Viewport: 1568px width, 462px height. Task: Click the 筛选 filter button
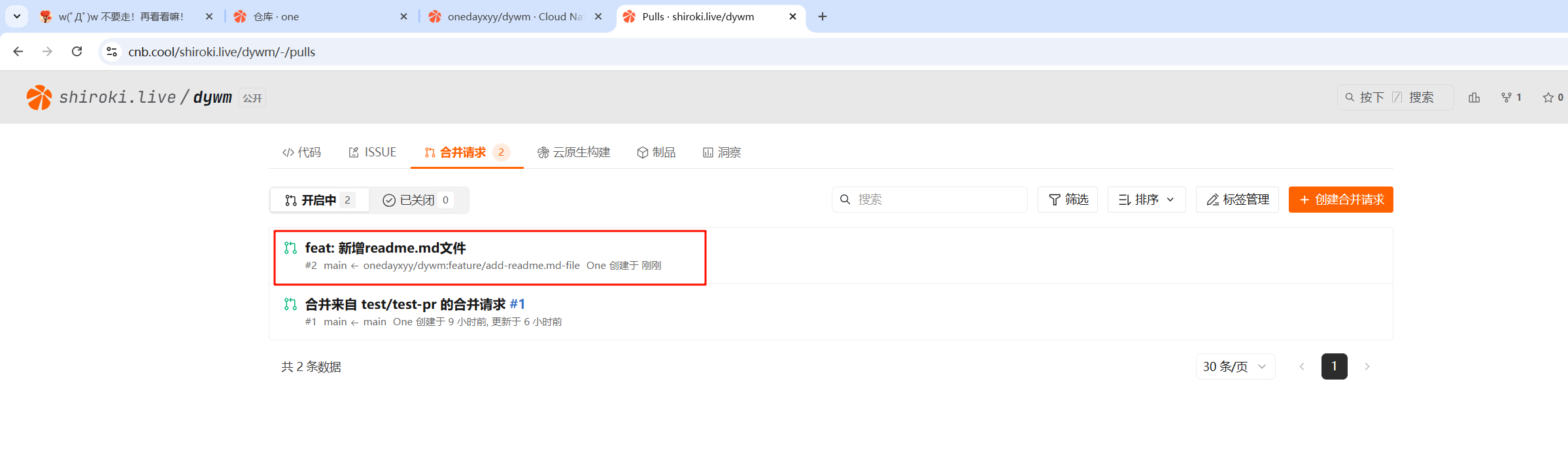[1068, 200]
